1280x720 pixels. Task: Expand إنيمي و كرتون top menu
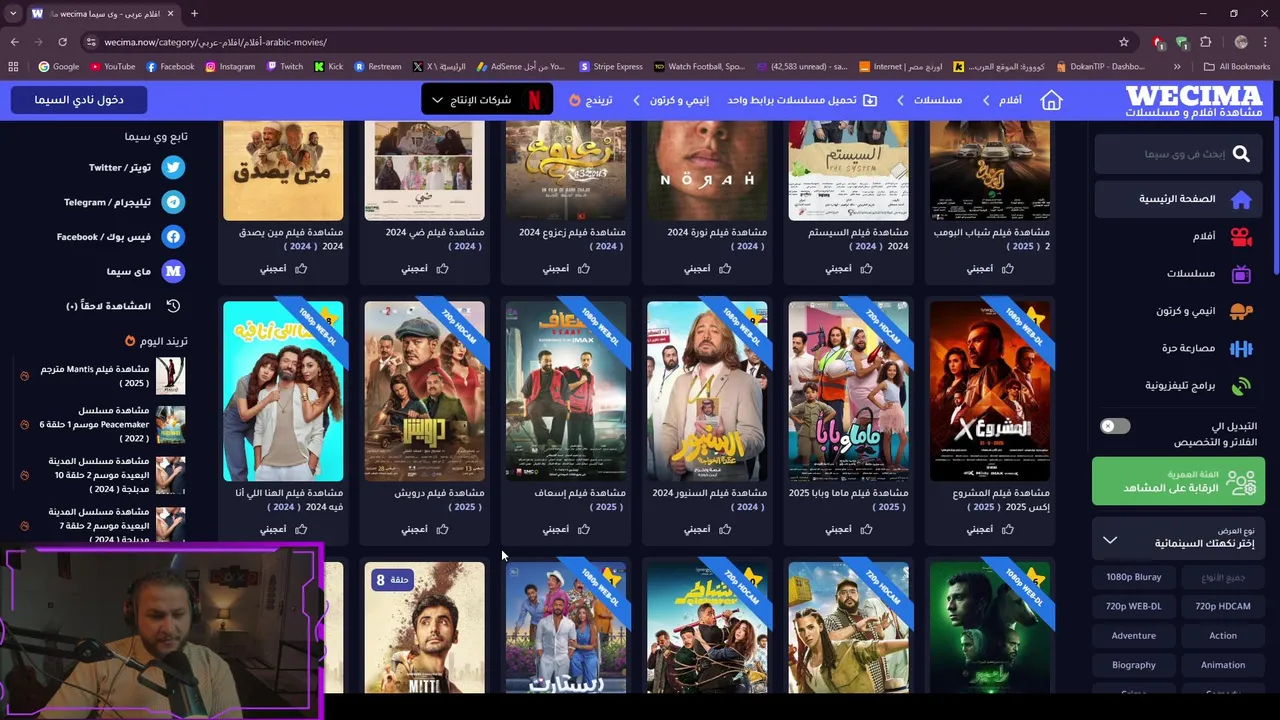pos(670,100)
